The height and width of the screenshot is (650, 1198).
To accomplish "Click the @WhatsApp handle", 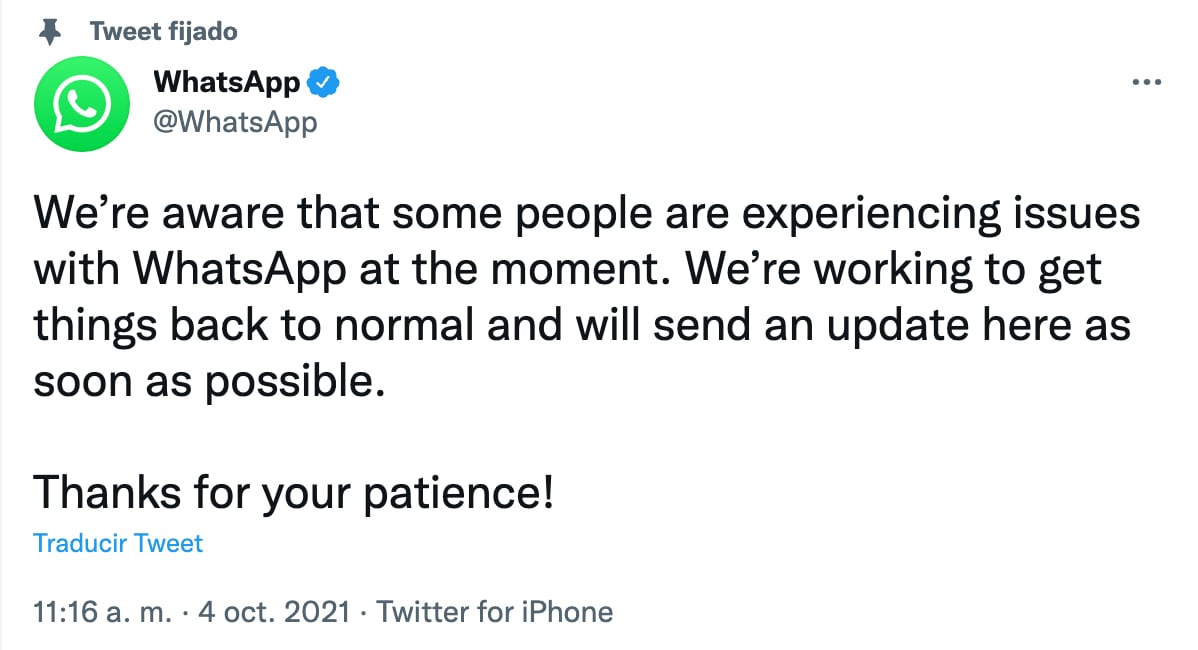I will [235, 122].
